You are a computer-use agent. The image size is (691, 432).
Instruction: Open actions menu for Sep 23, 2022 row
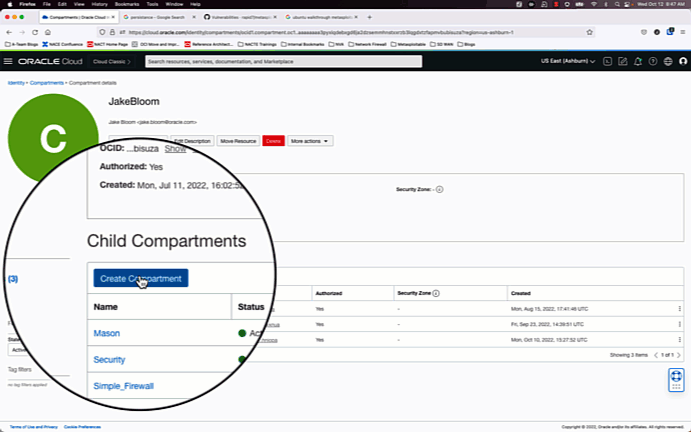pyautogui.click(x=679, y=324)
